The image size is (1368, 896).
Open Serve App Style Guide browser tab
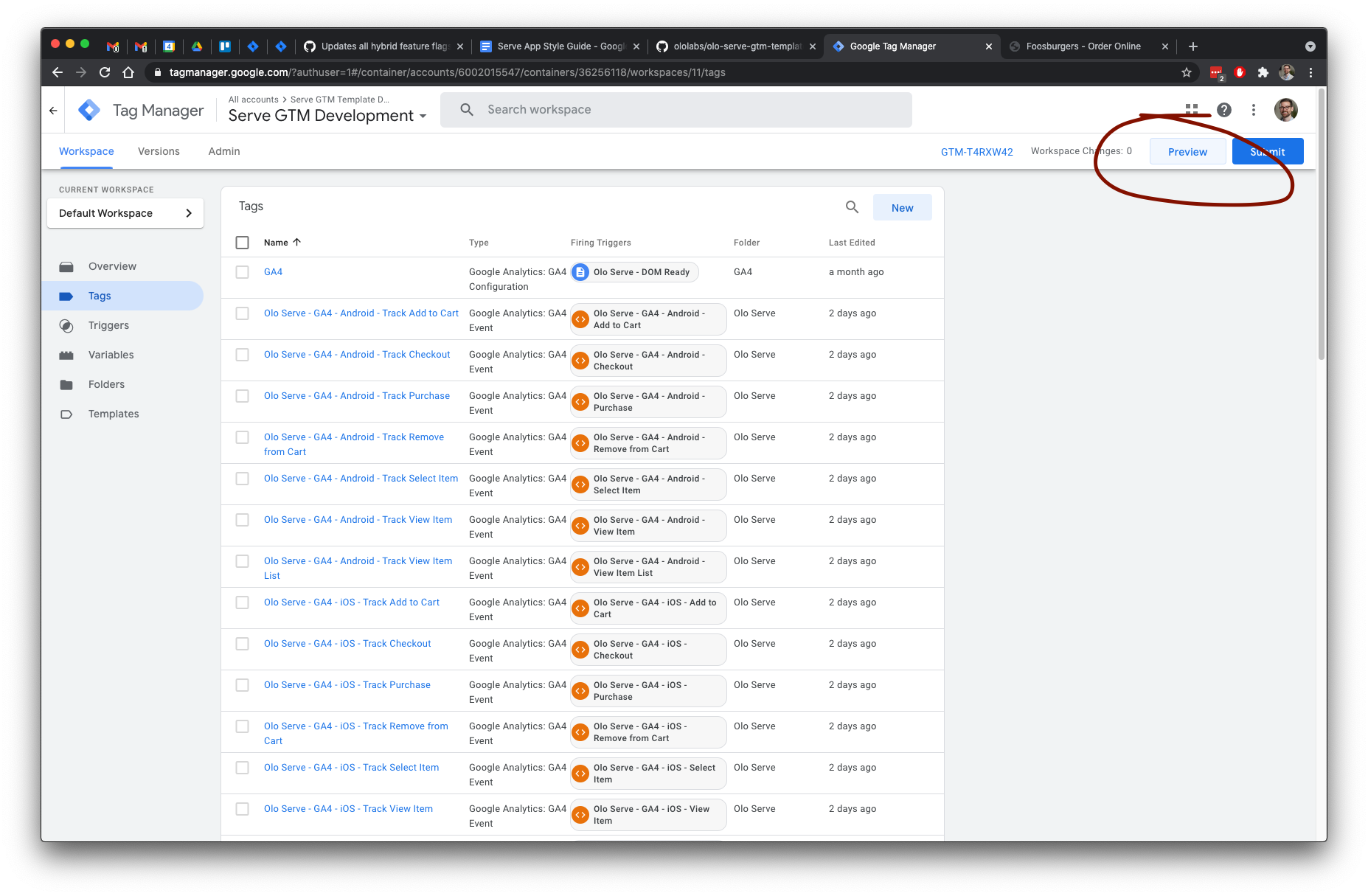[560, 46]
